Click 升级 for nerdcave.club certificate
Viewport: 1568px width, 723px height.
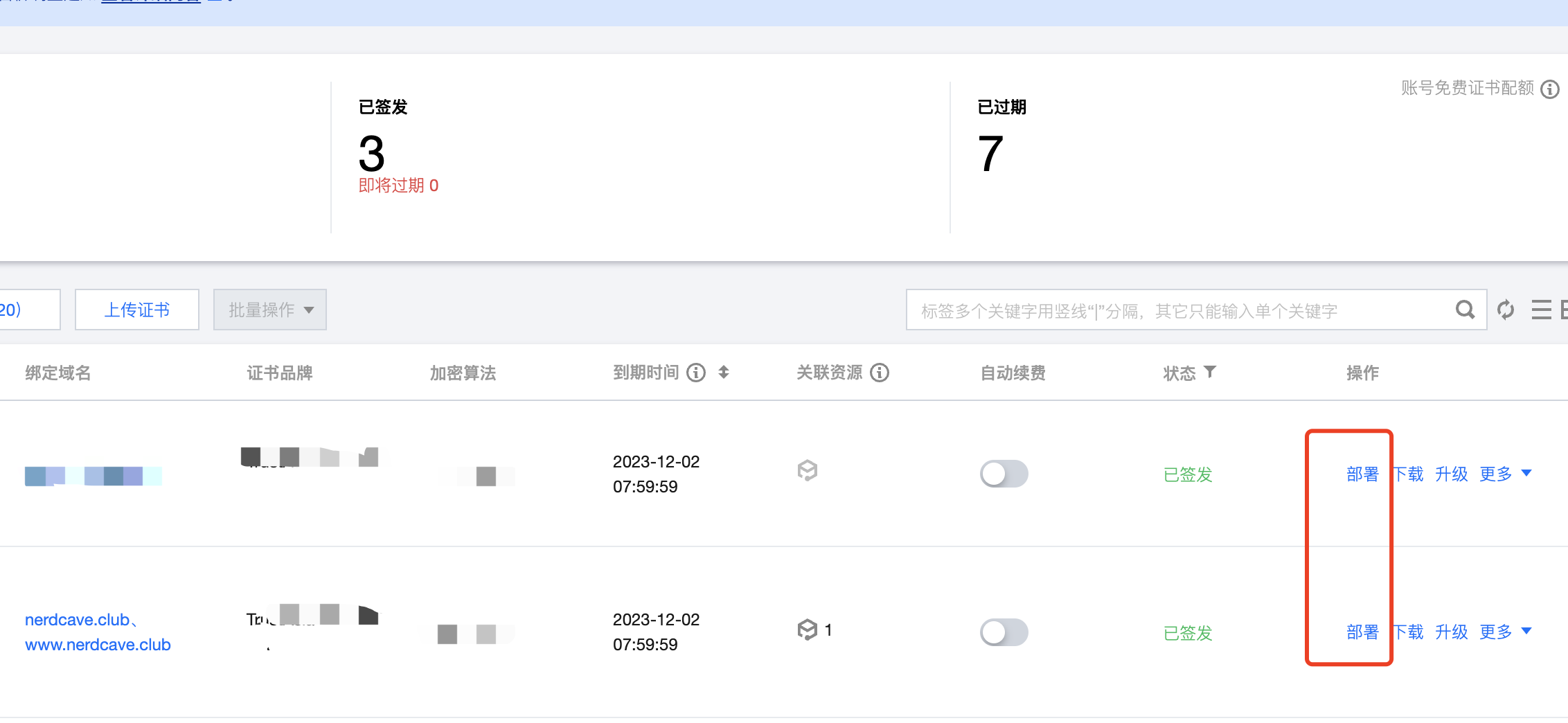coord(1452,632)
